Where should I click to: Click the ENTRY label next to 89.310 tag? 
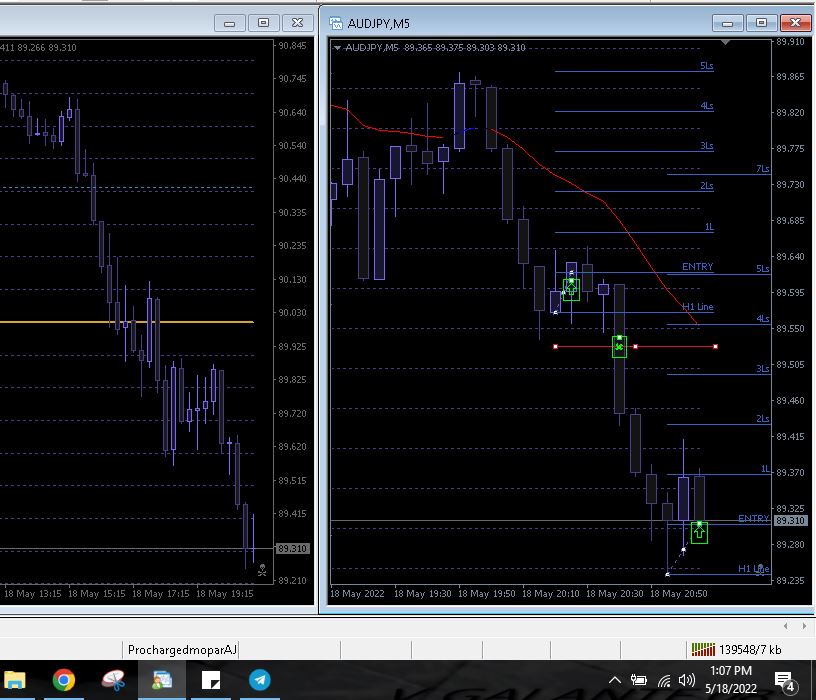pos(753,518)
